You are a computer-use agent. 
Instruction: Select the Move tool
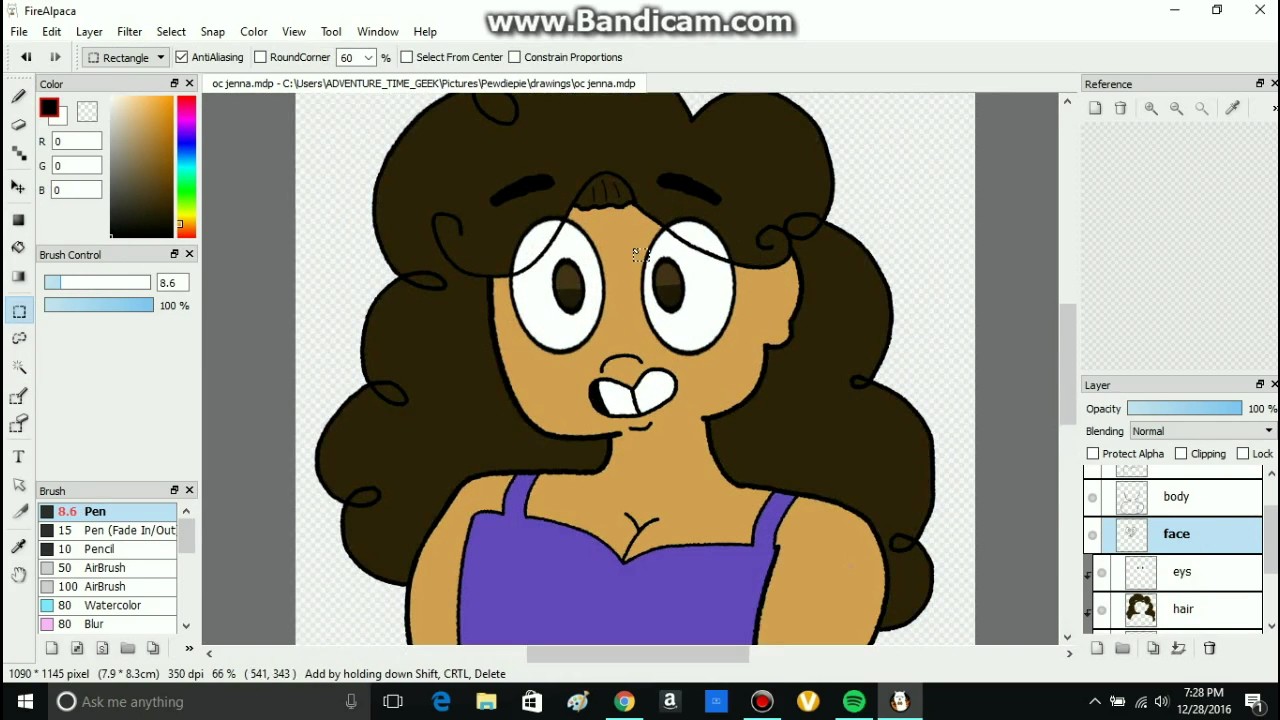click(18, 187)
